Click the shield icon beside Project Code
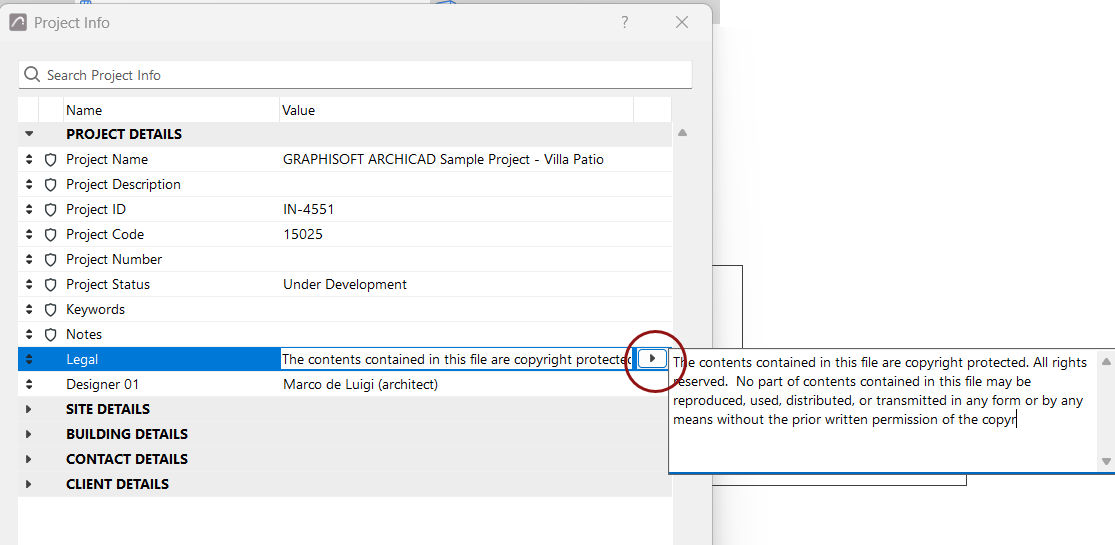The height and width of the screenshot is (545, 1115). [x=50, y=234]
